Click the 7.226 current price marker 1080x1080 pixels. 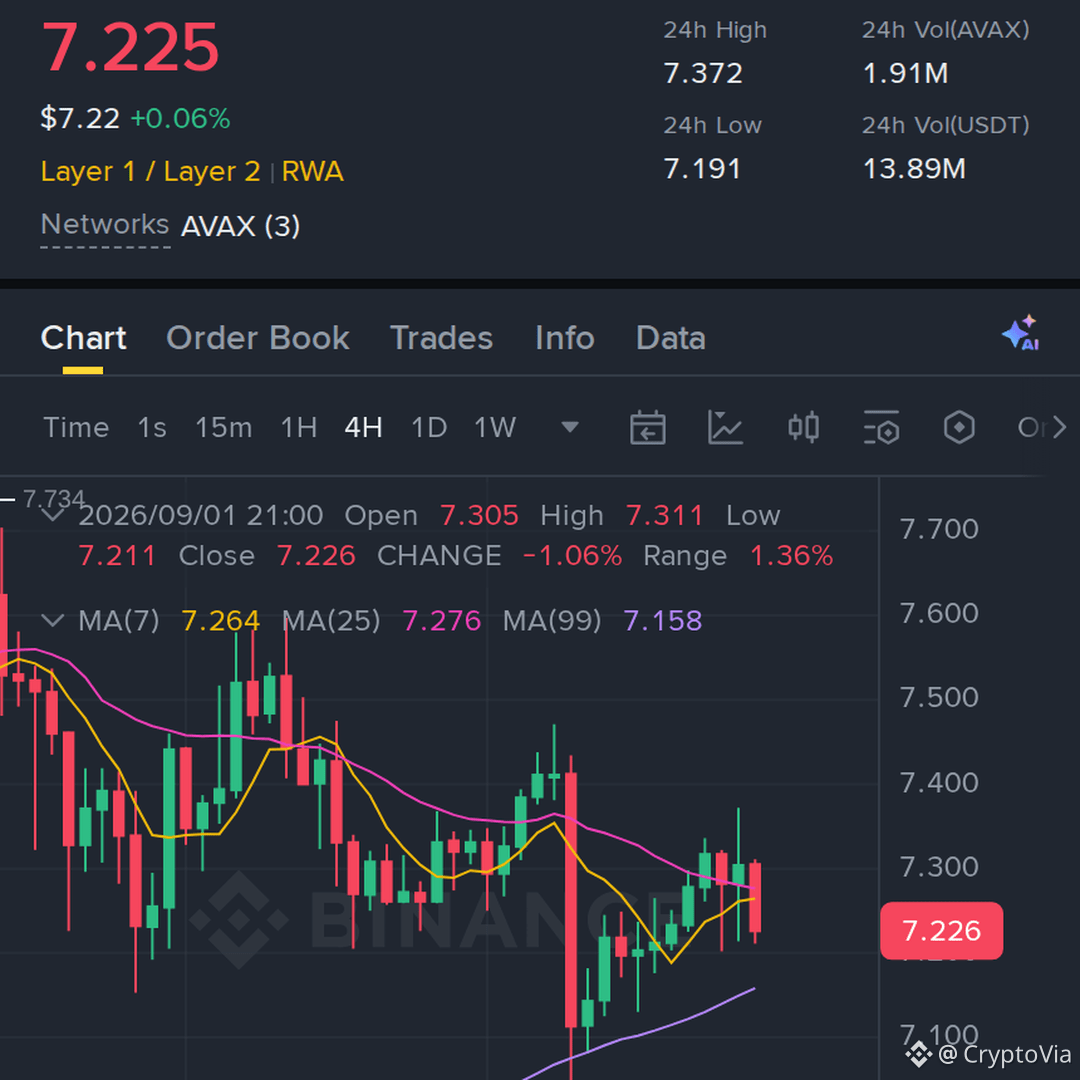[x=942, y=931]
